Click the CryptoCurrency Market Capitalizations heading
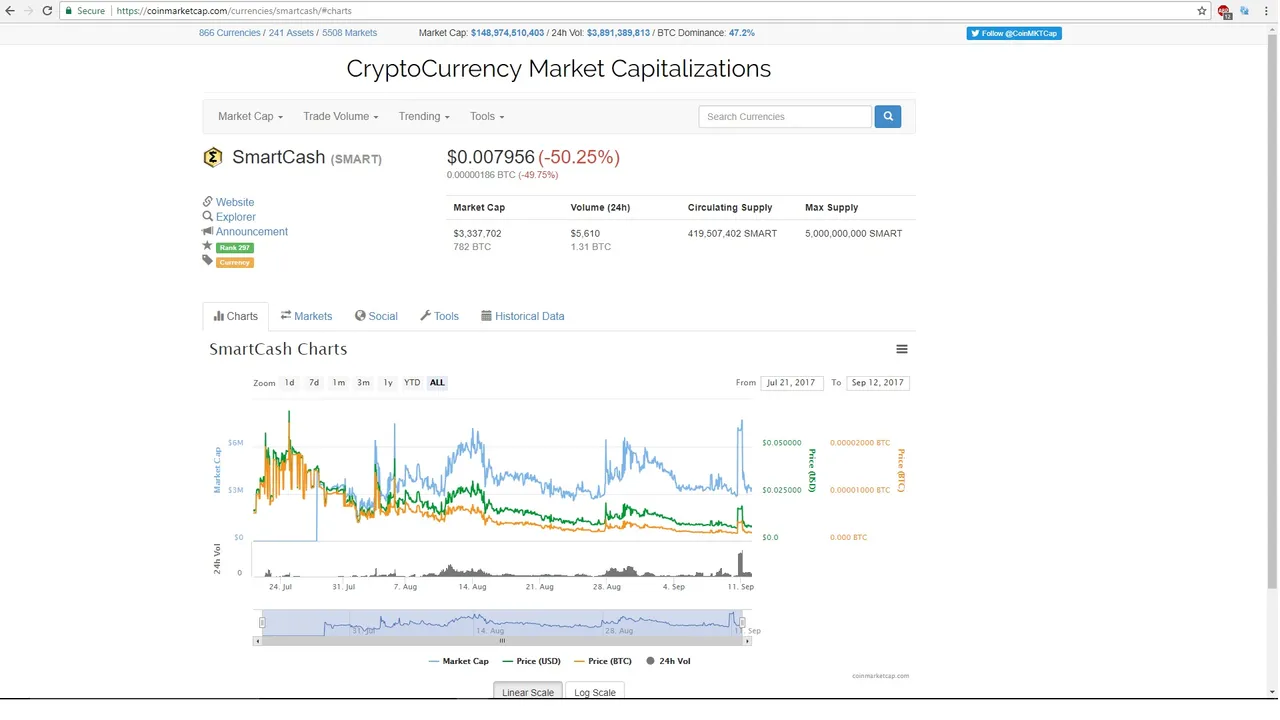Viewport: 1280px width, 720px height. [558, 69]
